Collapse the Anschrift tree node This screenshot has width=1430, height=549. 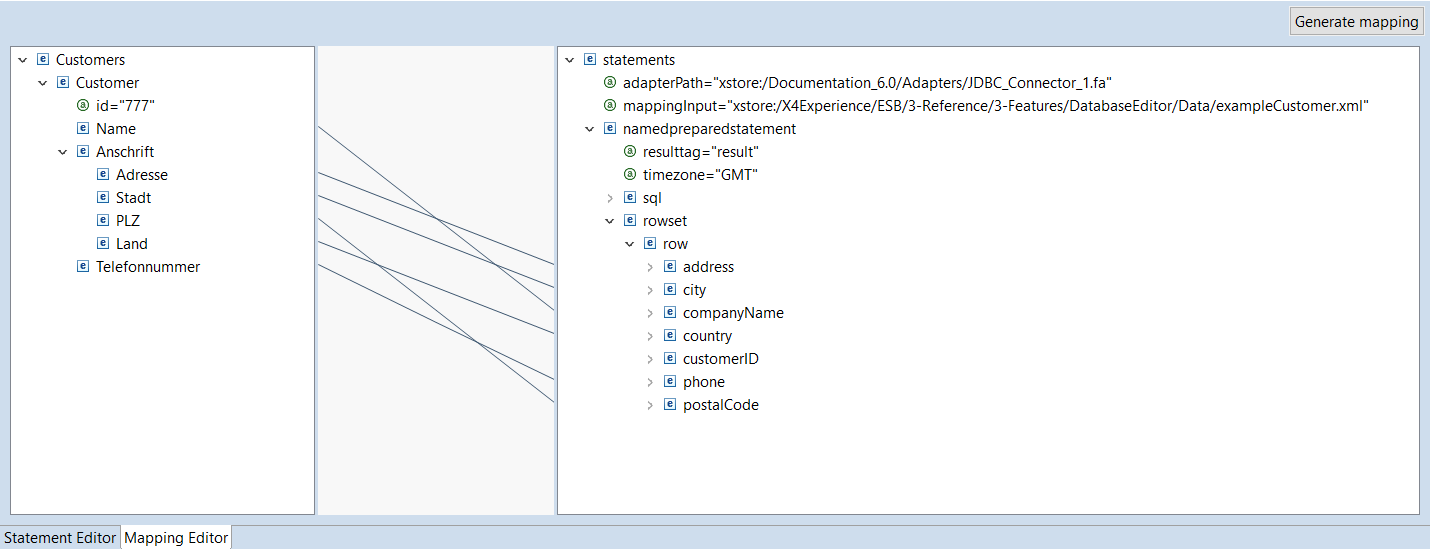63,152
